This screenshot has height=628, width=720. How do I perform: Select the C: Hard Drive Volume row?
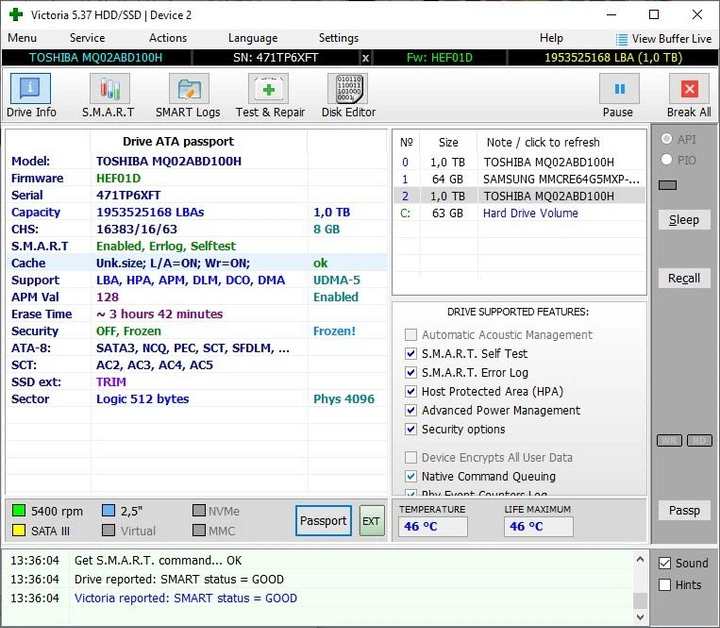pyautogui.click(x=519, y=213)
